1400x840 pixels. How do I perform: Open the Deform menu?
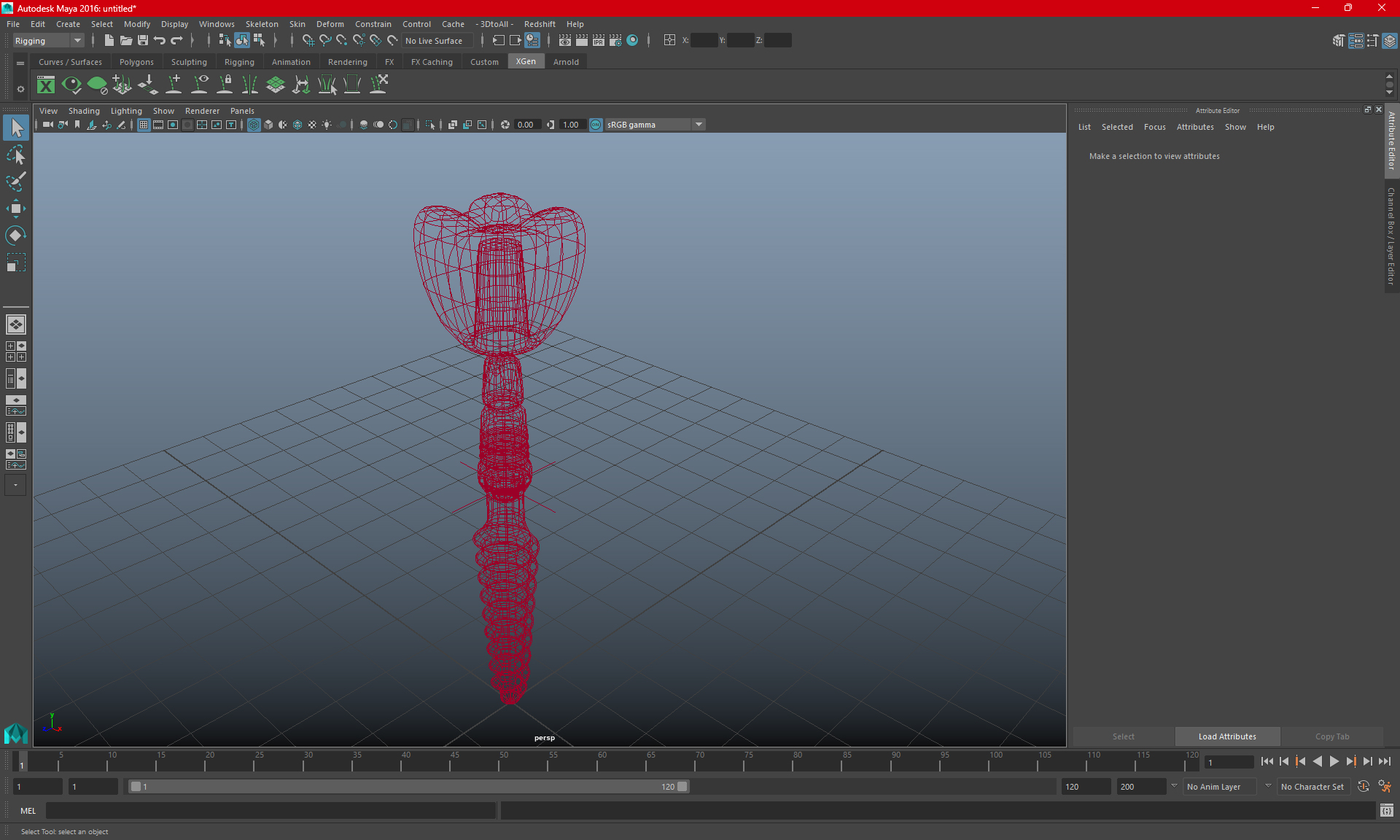330,24
